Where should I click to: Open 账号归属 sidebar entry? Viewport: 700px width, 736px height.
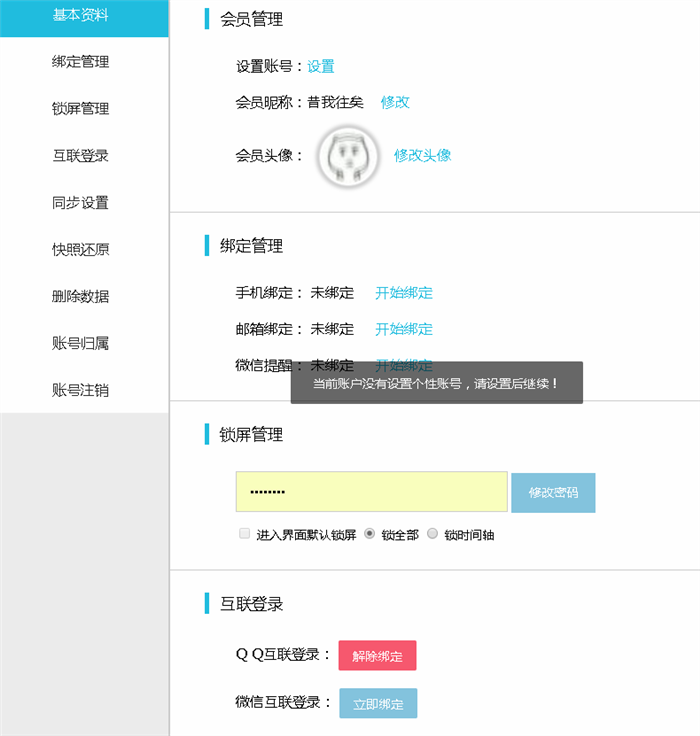[81, 344]
